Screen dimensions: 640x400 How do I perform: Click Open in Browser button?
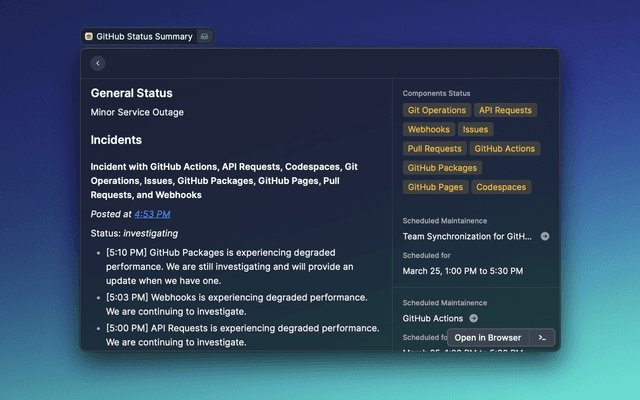click(x=490, y=338)
